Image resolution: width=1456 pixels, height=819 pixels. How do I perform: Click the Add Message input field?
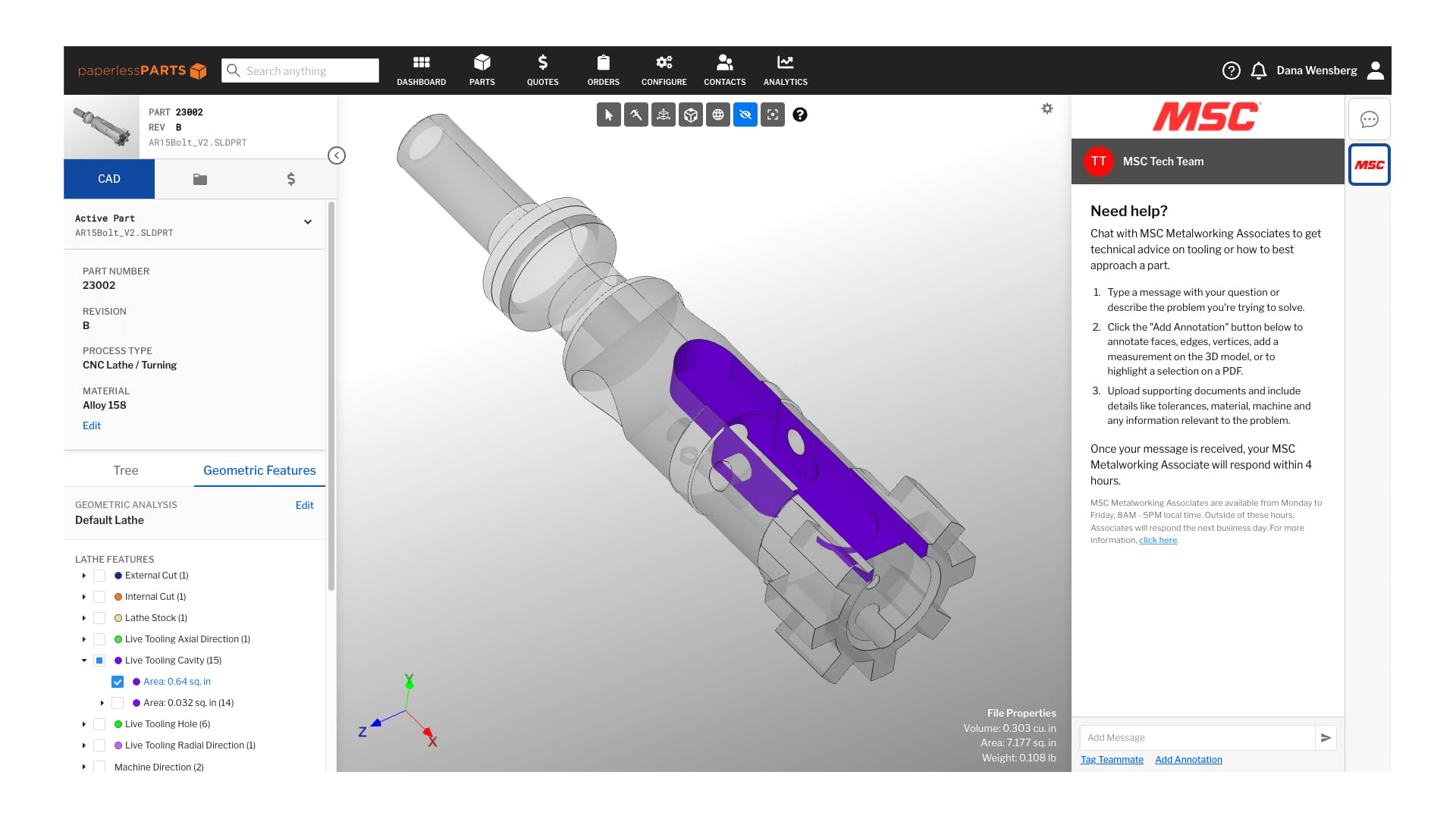click(1197, 738)
